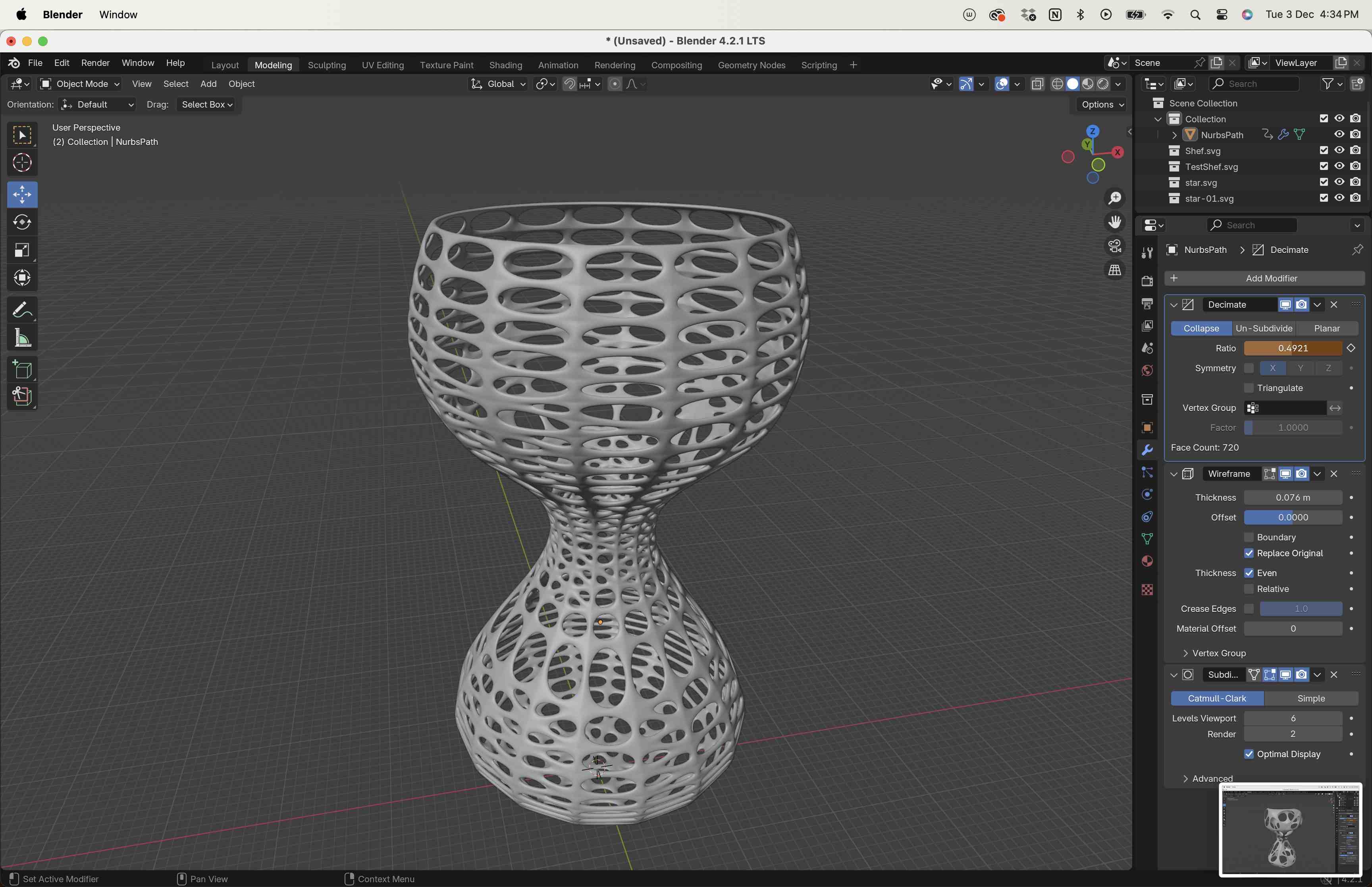
Task: Toggle X-Ray display in viewport header
Action: 1037,84
